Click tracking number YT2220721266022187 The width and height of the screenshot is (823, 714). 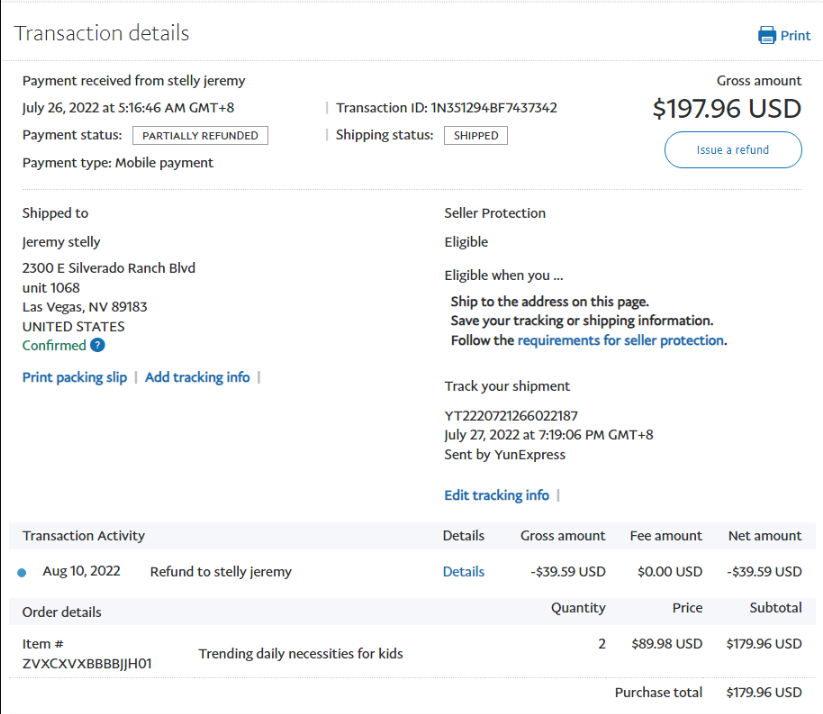pyautogui.click(x=511, y=416)
